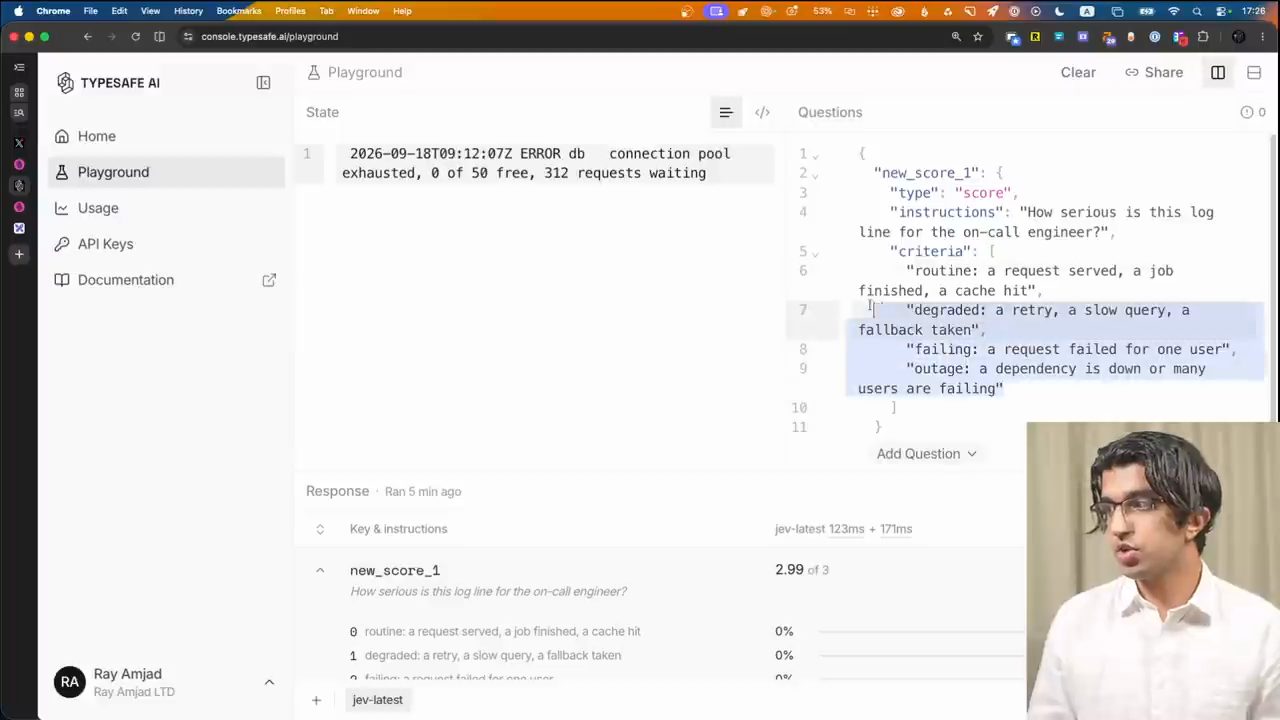Screen dimensions: 1280x720
Task: Click the X bookmark in browser side strip
Action: [19, 143]
